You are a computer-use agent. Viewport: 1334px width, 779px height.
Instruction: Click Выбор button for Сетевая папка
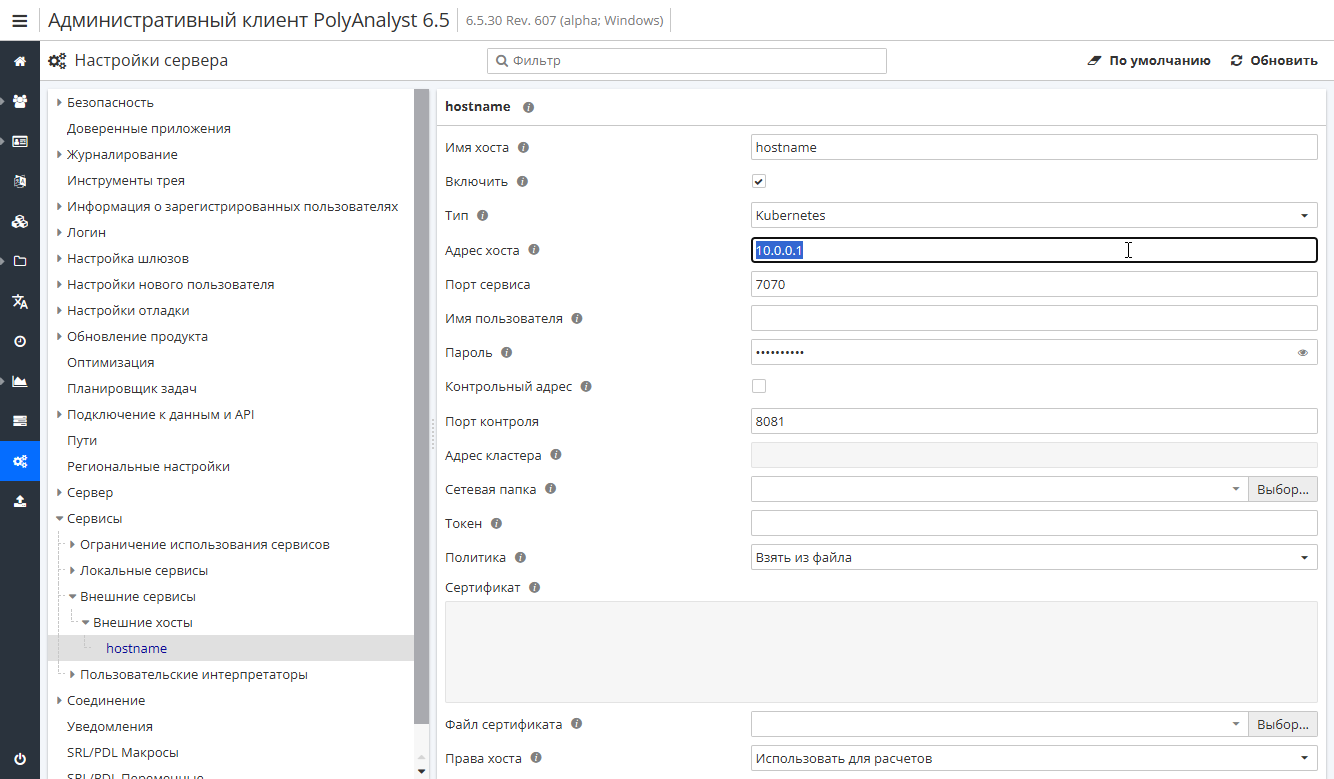point(1282,489)
